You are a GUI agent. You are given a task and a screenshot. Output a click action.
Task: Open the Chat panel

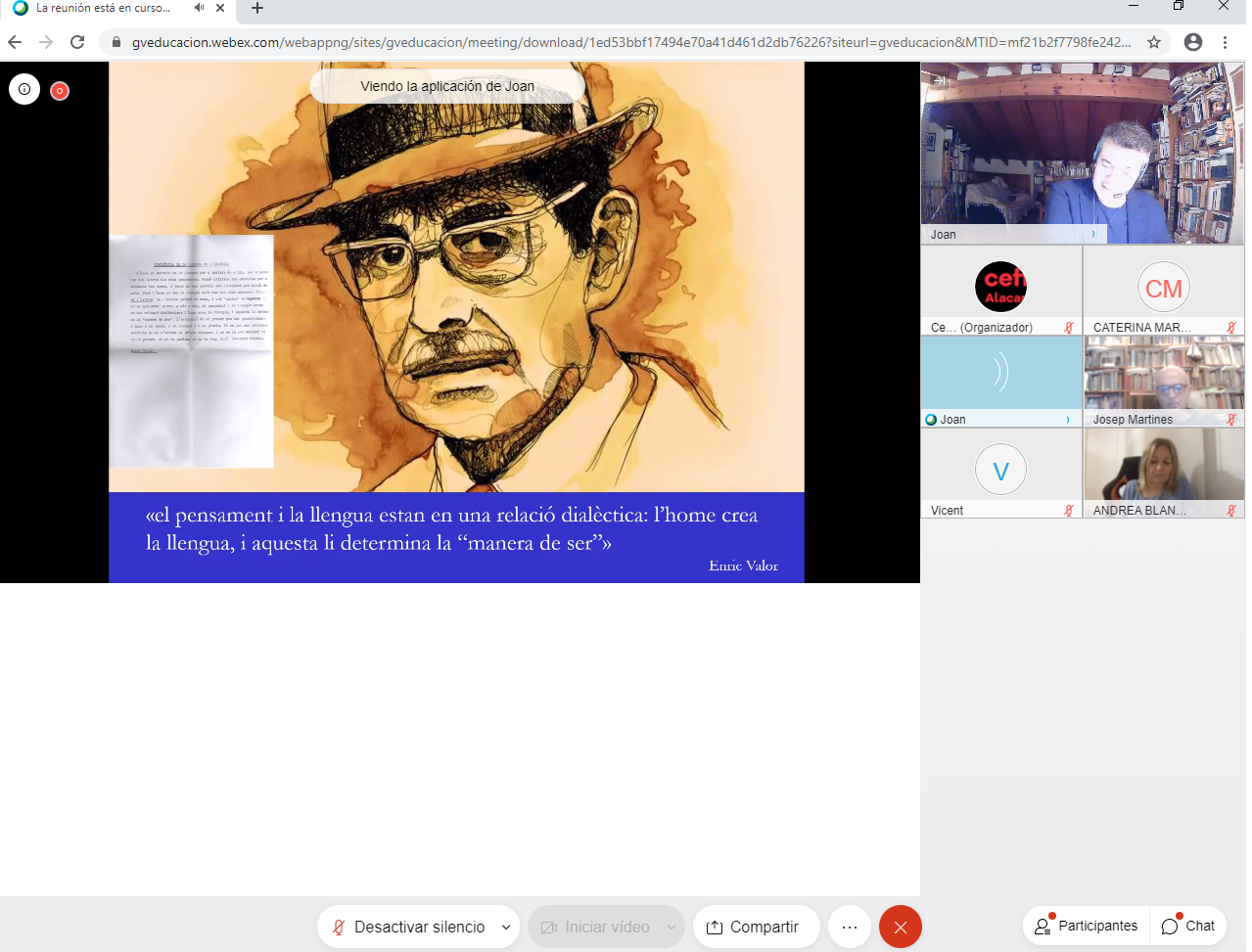[1188, 926]
